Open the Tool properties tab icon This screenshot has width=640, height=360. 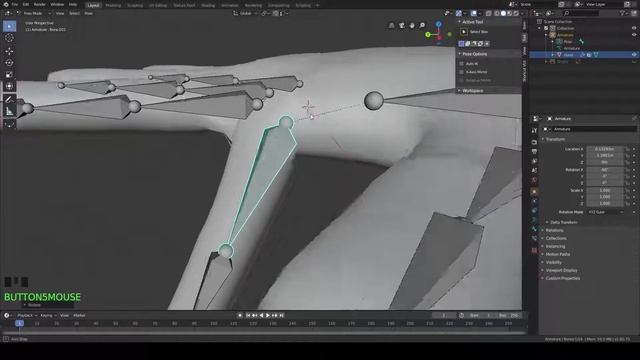tap(534, 131)
